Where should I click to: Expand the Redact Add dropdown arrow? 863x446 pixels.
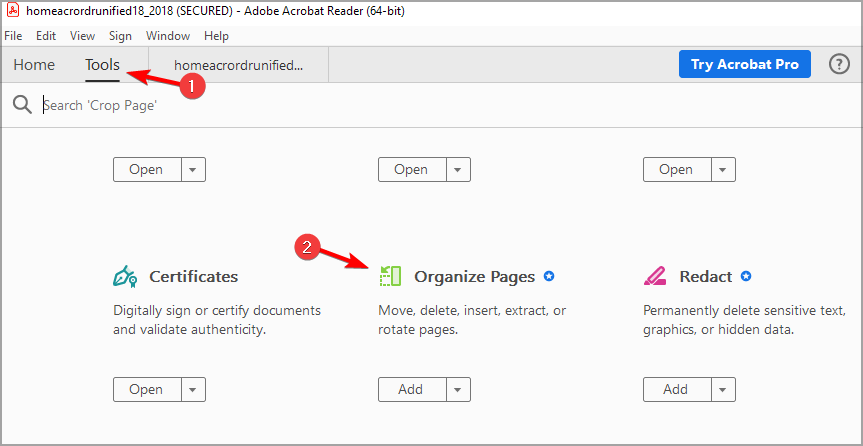[722, 389]
